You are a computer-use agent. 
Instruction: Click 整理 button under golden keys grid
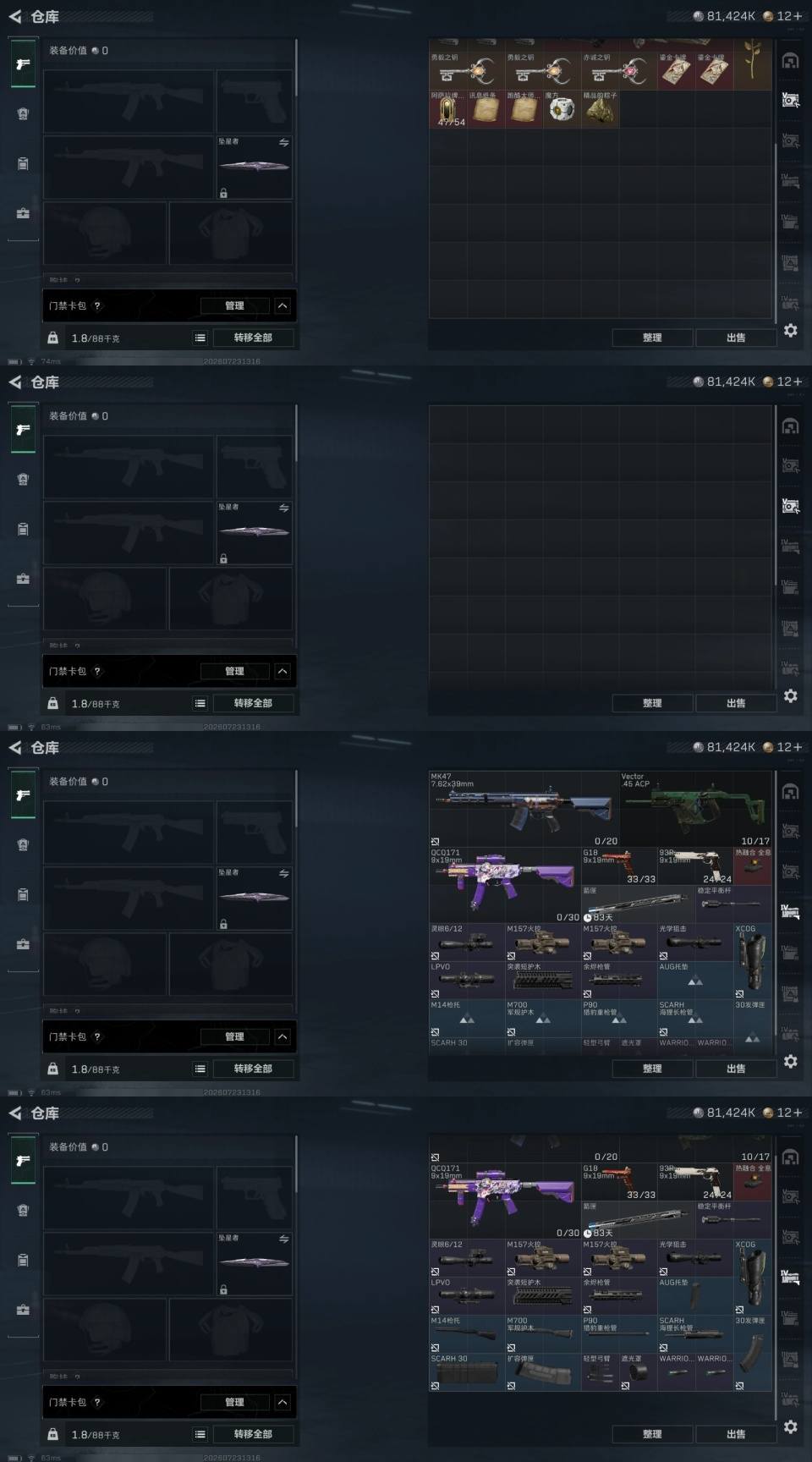click(652, 338)
